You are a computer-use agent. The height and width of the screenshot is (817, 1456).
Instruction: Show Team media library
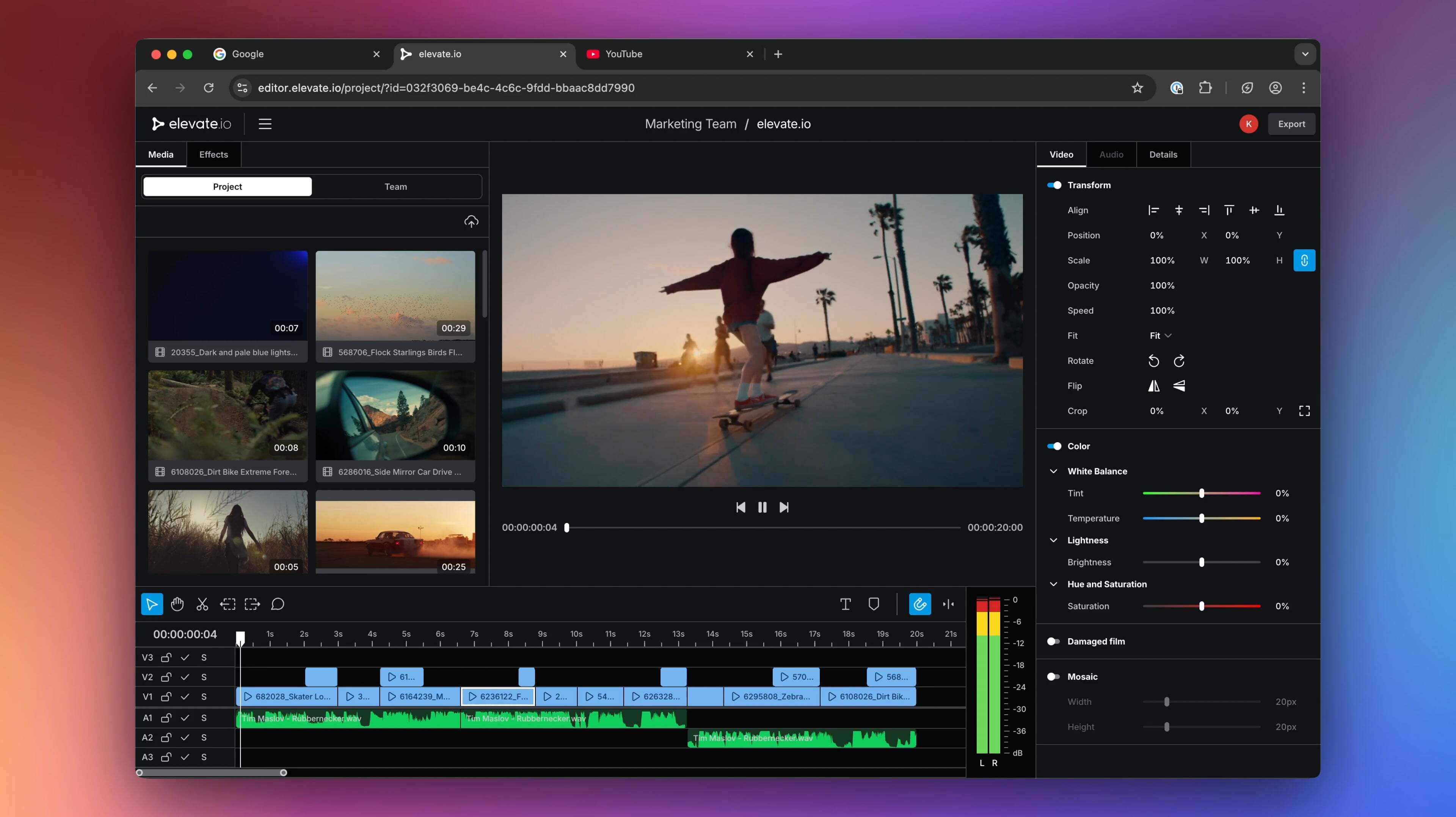click(x=395, y=186)
